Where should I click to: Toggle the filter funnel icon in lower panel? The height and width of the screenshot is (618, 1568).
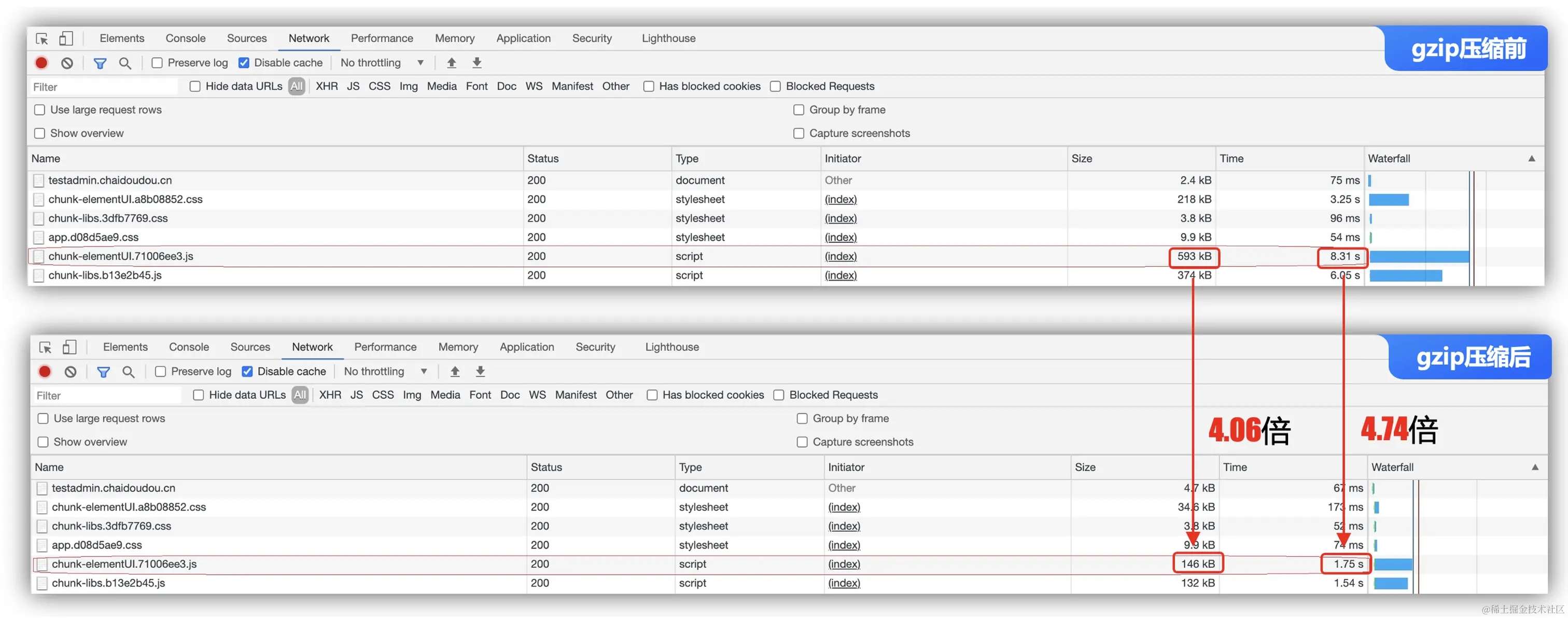pos(104,372)
